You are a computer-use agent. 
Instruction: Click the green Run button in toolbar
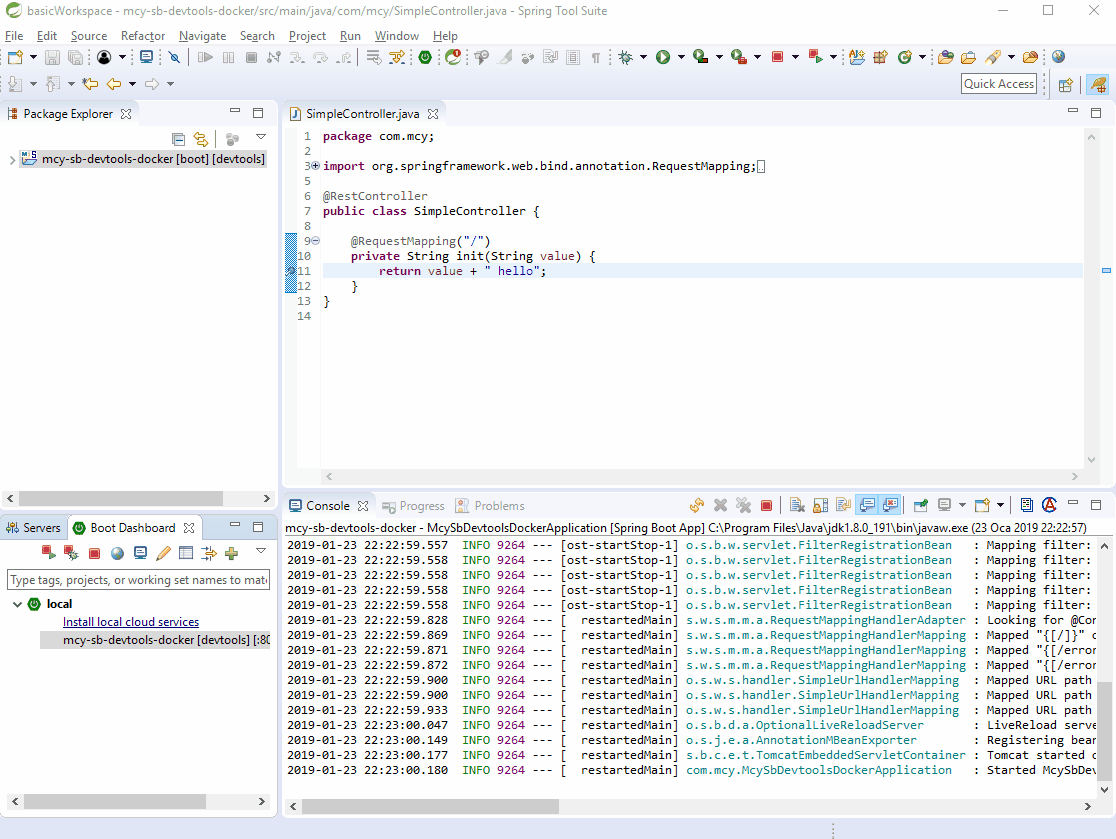click(x=662, y=58)
